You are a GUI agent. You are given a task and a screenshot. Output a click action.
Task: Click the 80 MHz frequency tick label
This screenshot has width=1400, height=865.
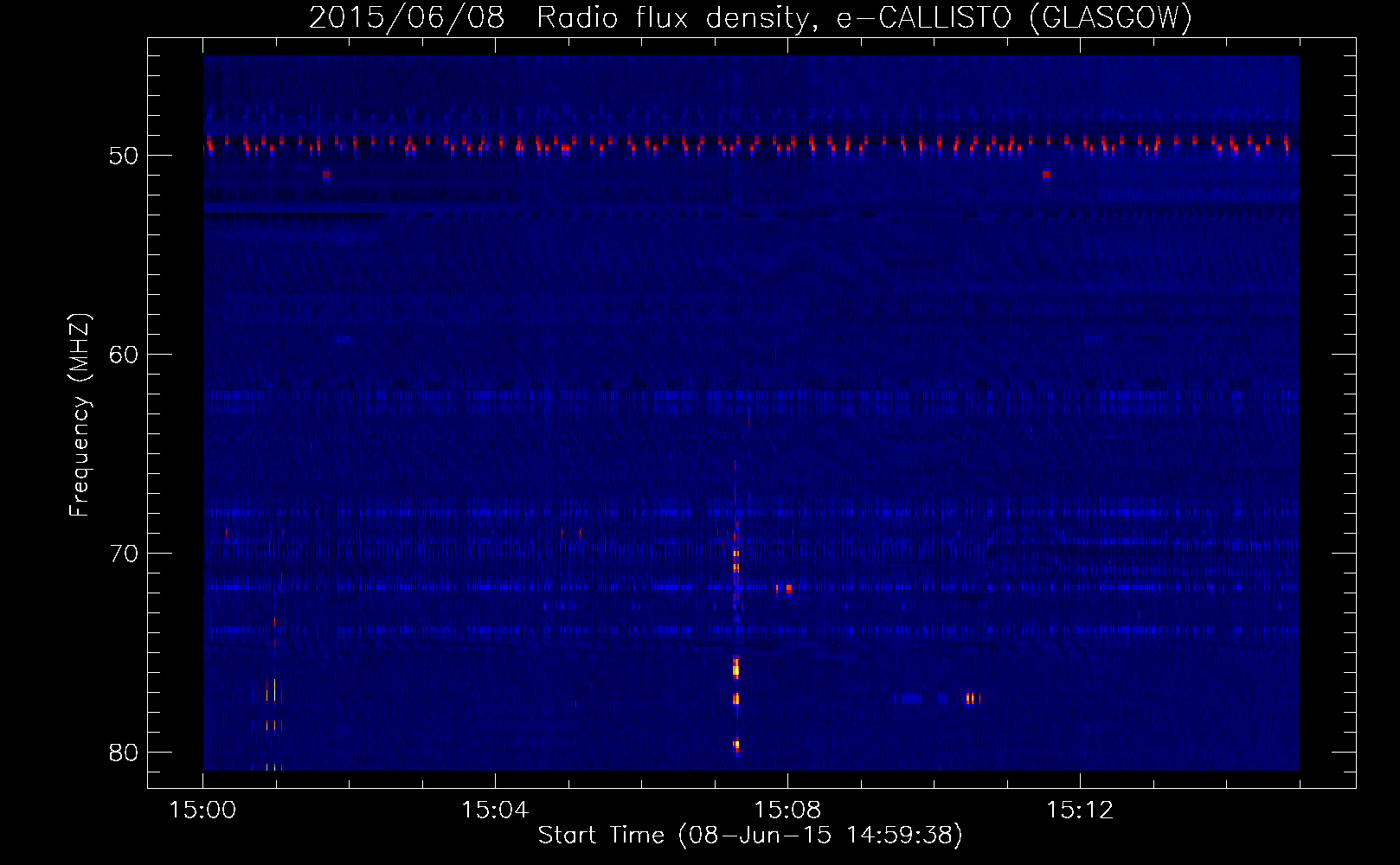124,753
